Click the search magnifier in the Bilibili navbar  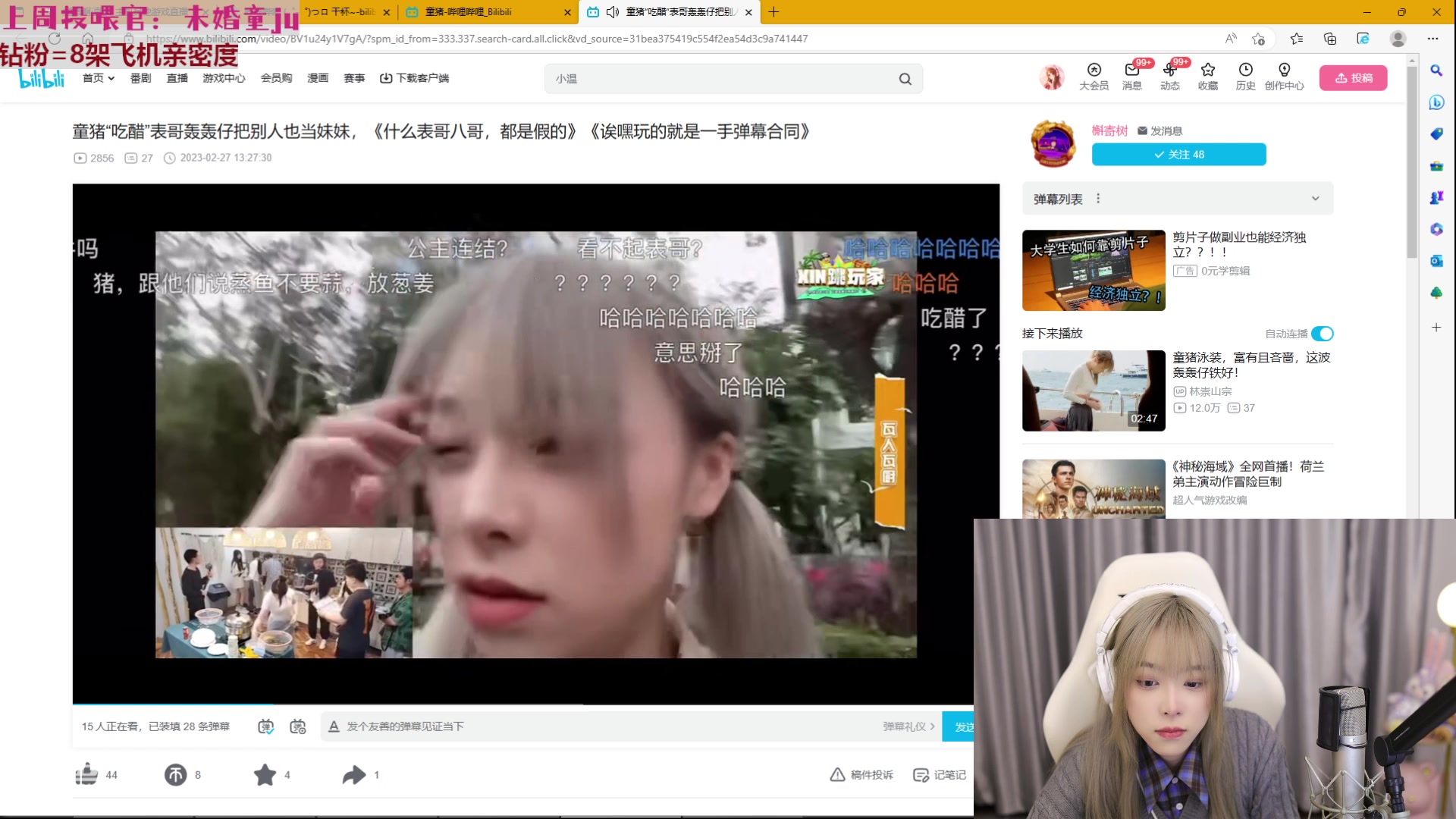pos(905,78)
